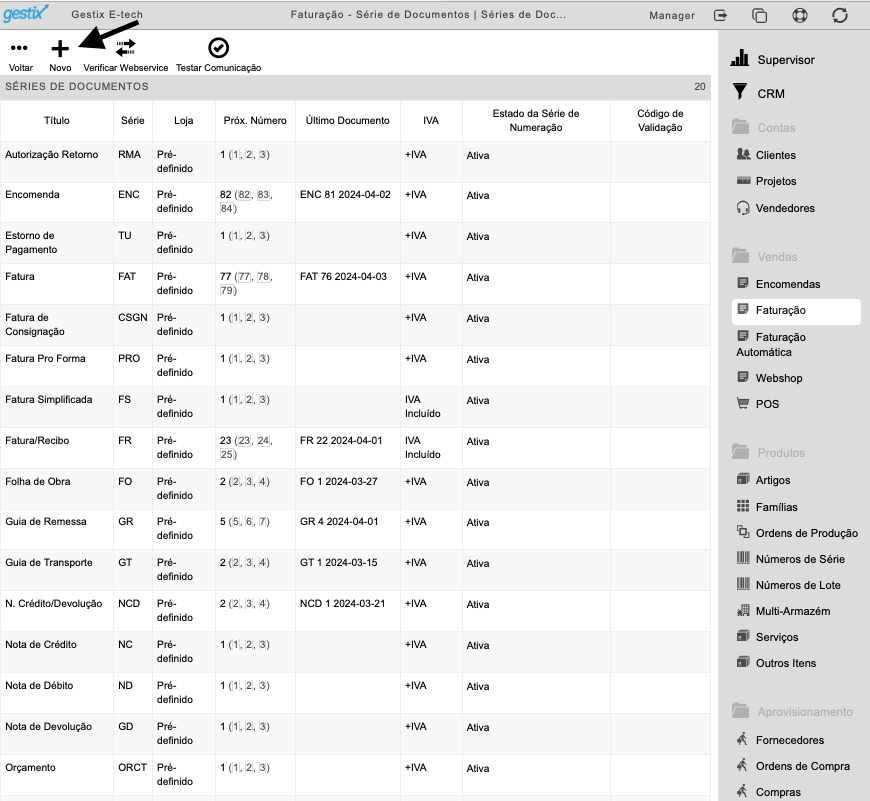
Task: Open the Estorno de Pagamento series
Action: (x=31, y=242)
